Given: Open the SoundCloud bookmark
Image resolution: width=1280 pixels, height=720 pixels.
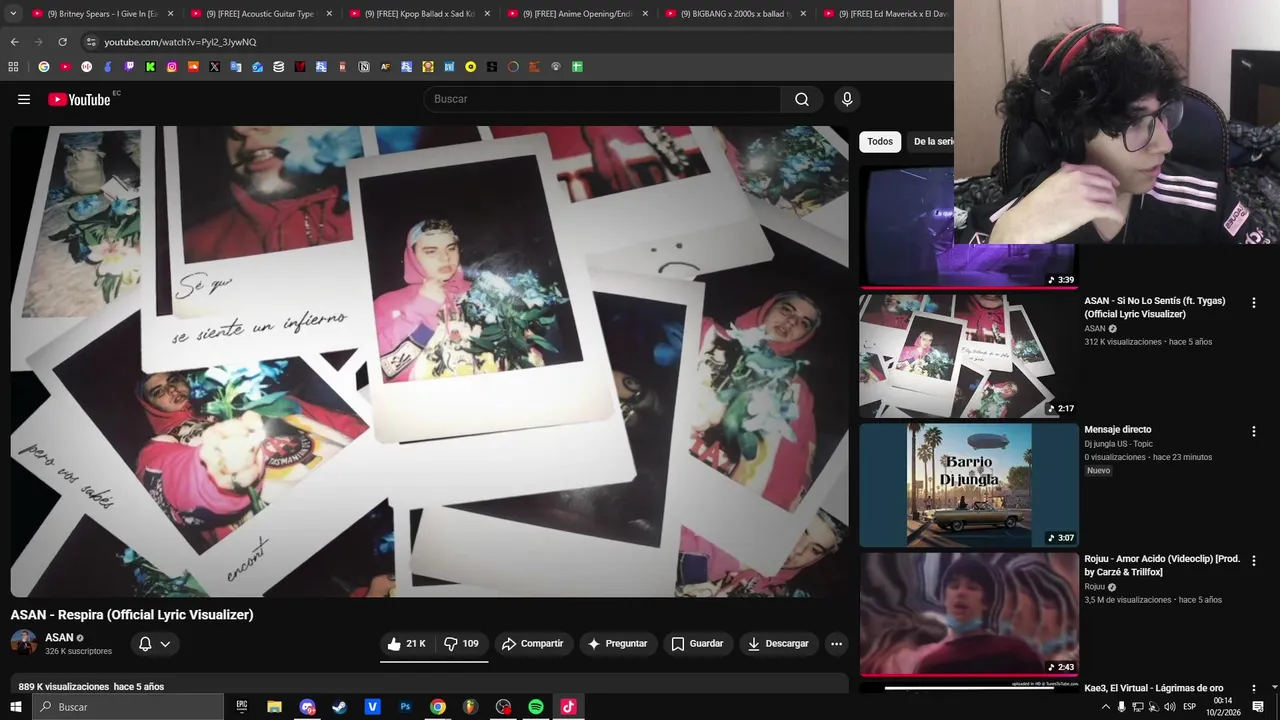Looking at the screenshot, I should tap(193, 67).
